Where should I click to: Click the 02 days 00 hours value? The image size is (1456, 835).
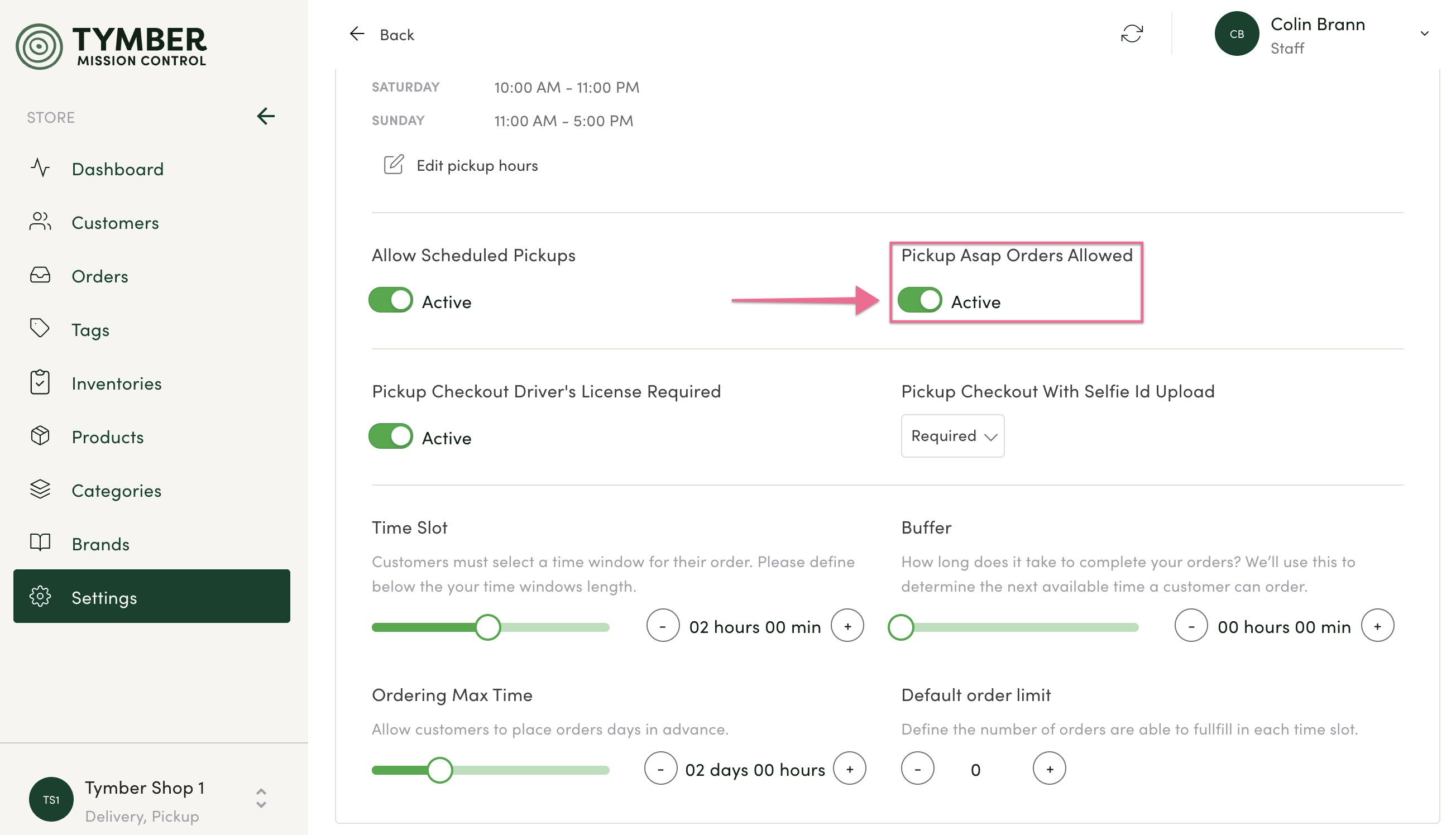click(756, 771)
